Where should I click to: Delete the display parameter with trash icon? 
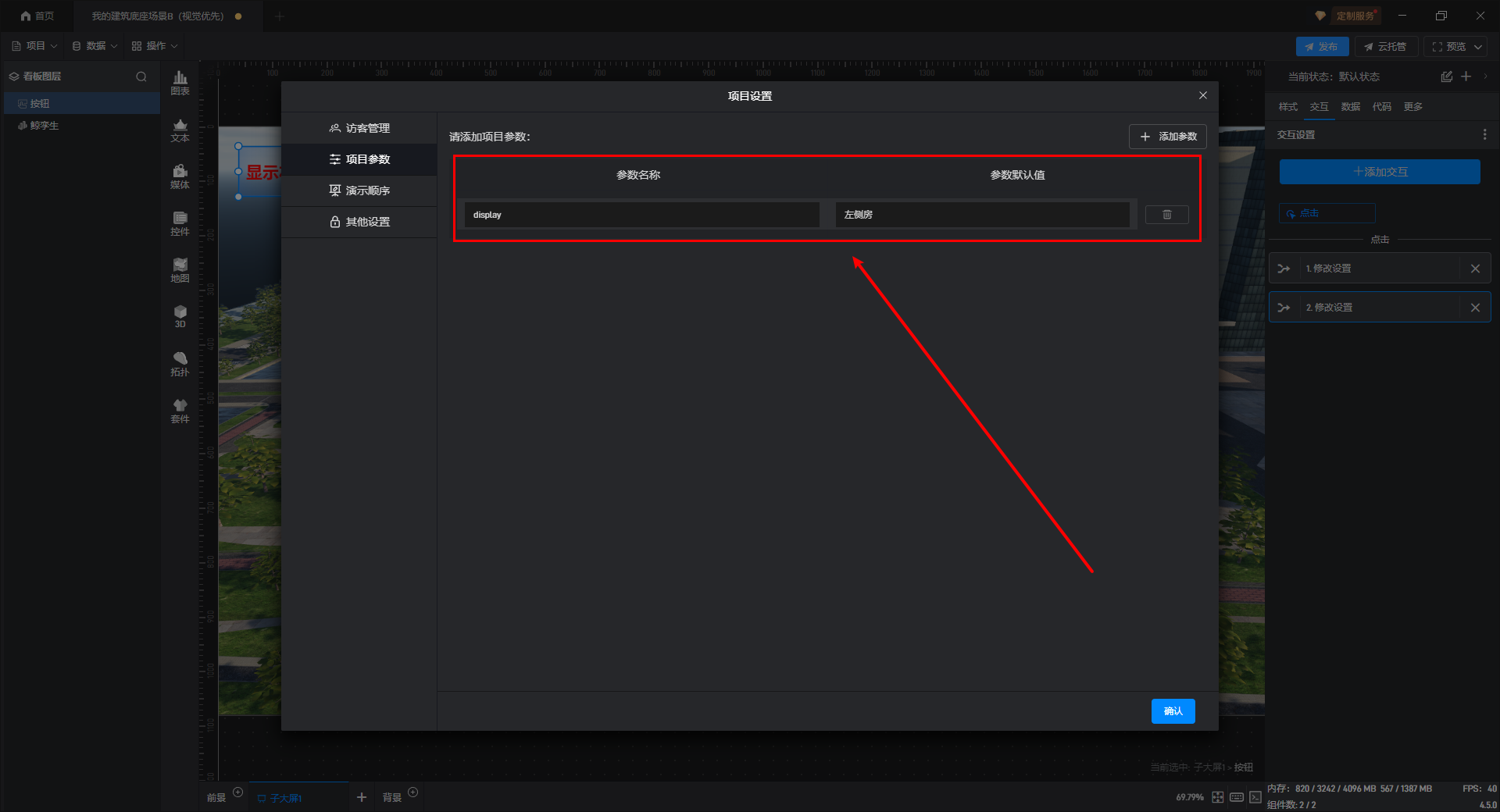click(1166, 215)
